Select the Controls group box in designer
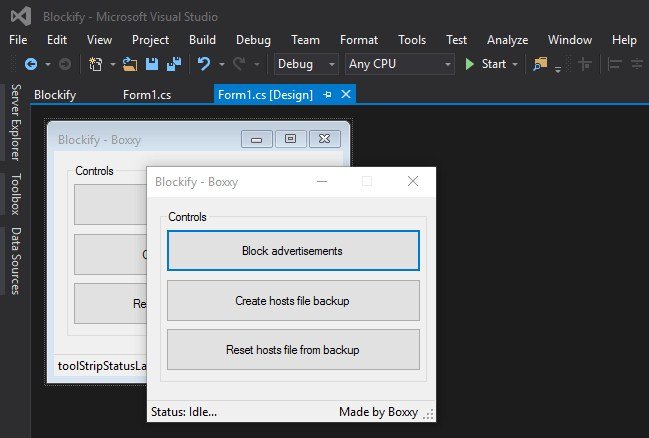Screen dimensions: 649x438 pos(94,171)
